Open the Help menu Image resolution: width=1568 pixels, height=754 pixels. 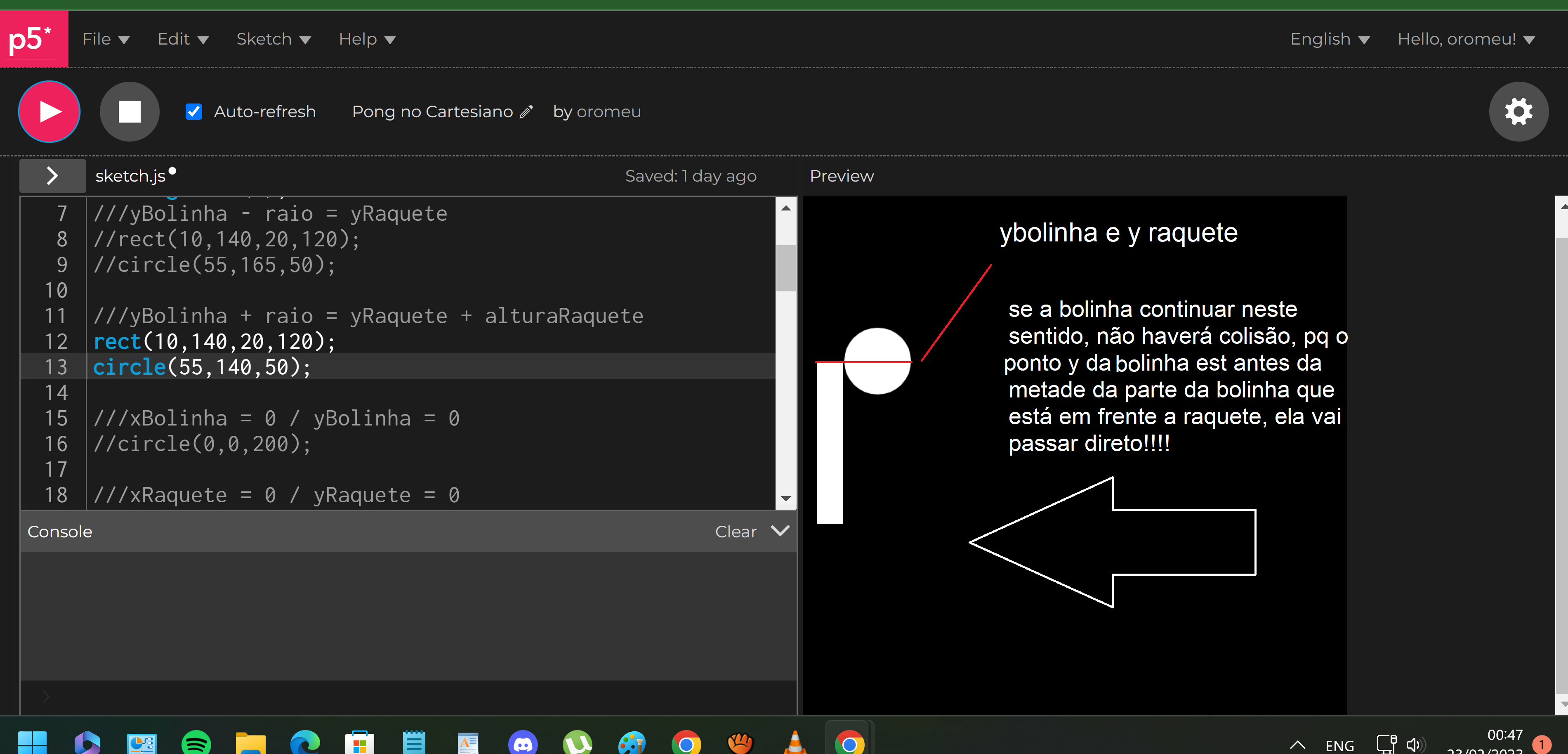click(x=366, y=39)
